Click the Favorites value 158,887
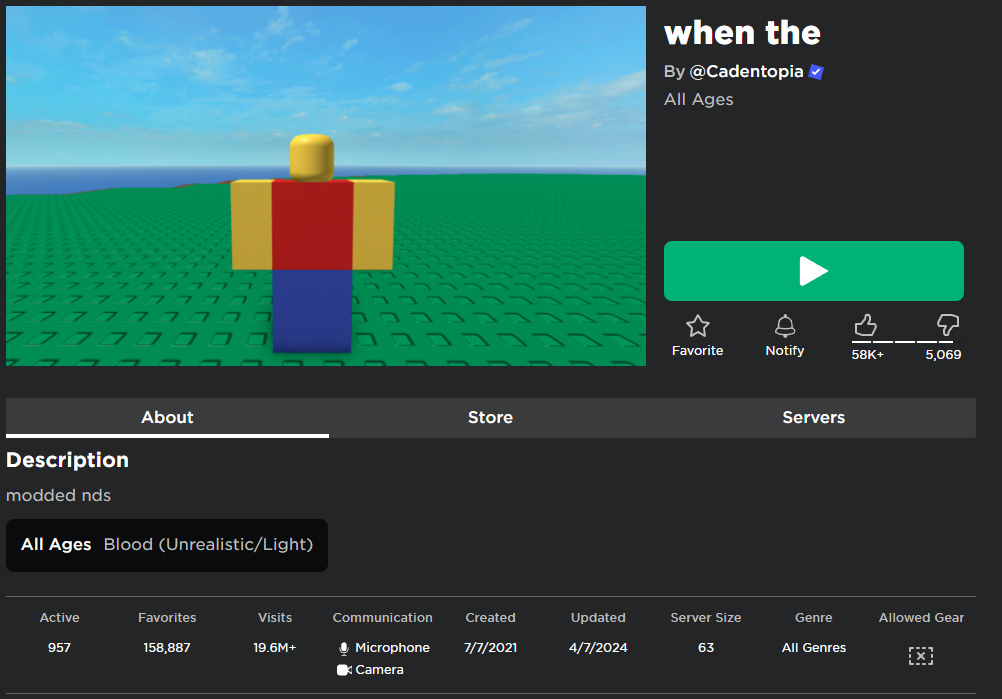 pyautogui.click(x=167, y=648)
